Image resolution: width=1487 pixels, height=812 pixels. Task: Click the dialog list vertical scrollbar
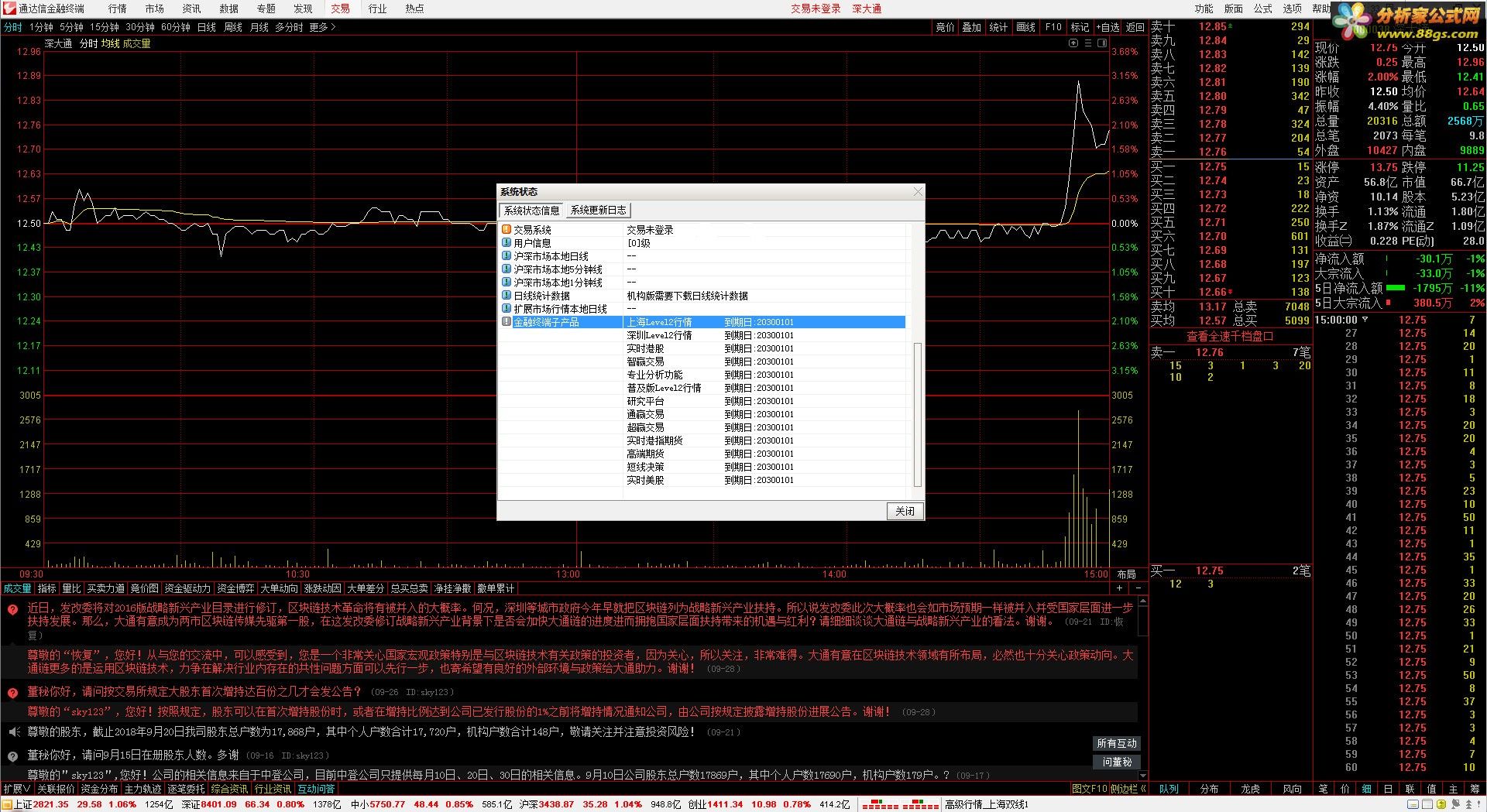pos(918,414)
